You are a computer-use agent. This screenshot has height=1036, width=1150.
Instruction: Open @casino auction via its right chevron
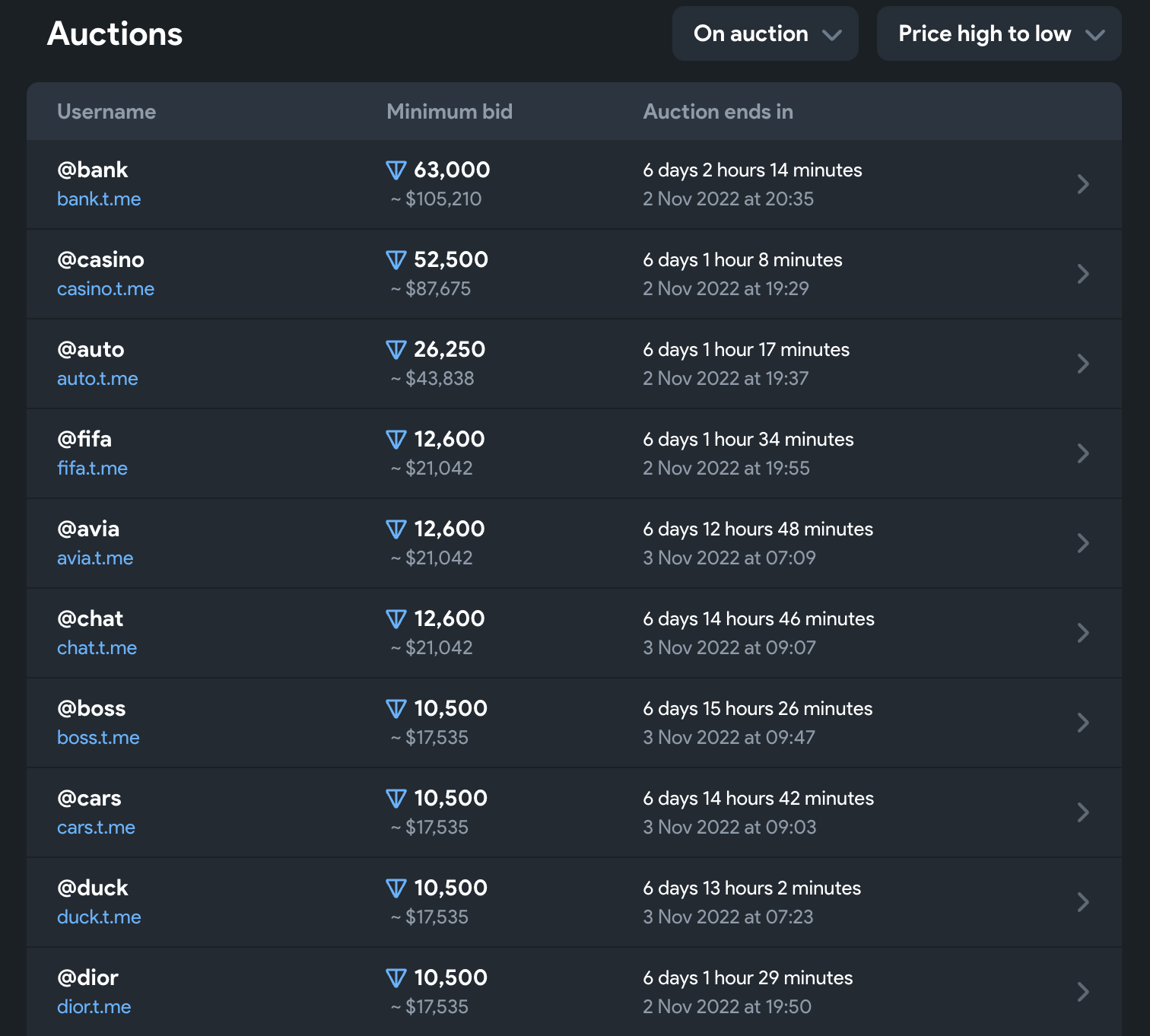[1083, 274]
